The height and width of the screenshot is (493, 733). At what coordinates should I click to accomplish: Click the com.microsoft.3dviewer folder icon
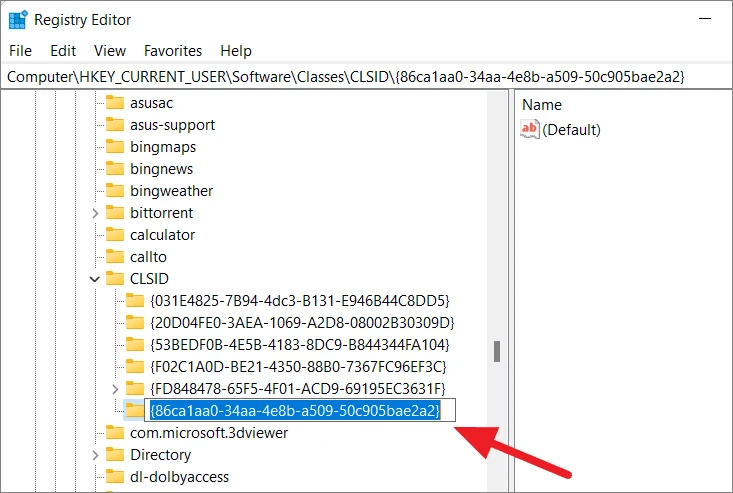[x=115, y=433]
